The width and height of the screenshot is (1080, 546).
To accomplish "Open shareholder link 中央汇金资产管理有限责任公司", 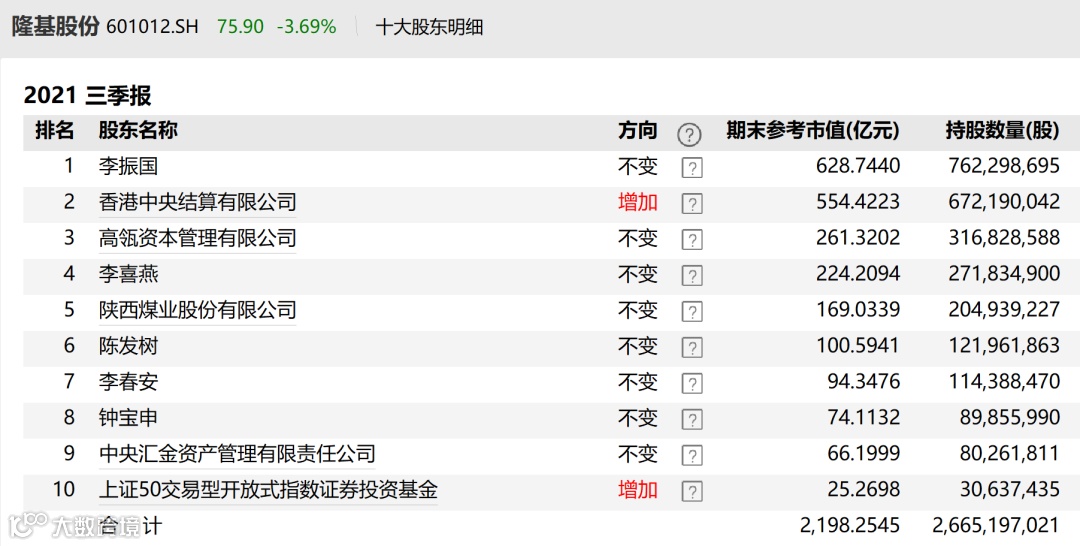I will (237, 454).
